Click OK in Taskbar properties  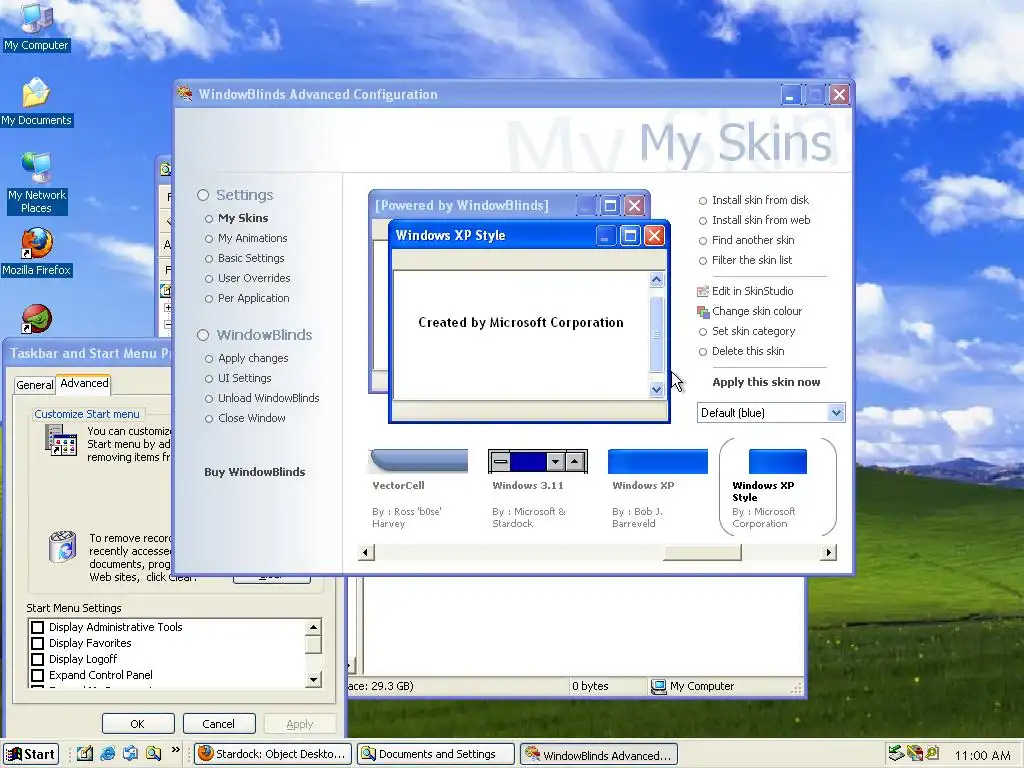click(x=138, y=724)
